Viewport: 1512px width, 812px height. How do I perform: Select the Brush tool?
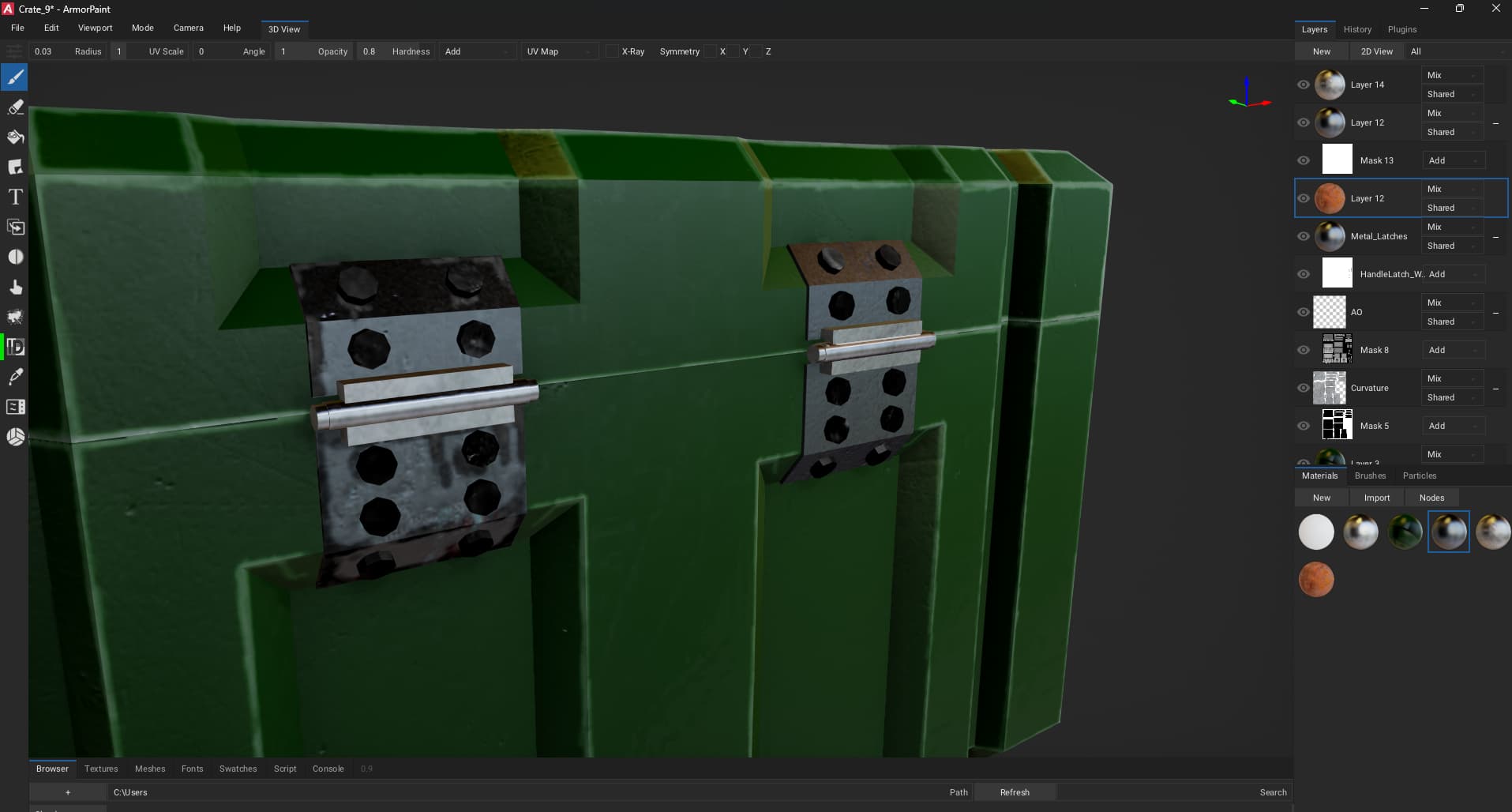pyautogui.click(x=15, y=77)
